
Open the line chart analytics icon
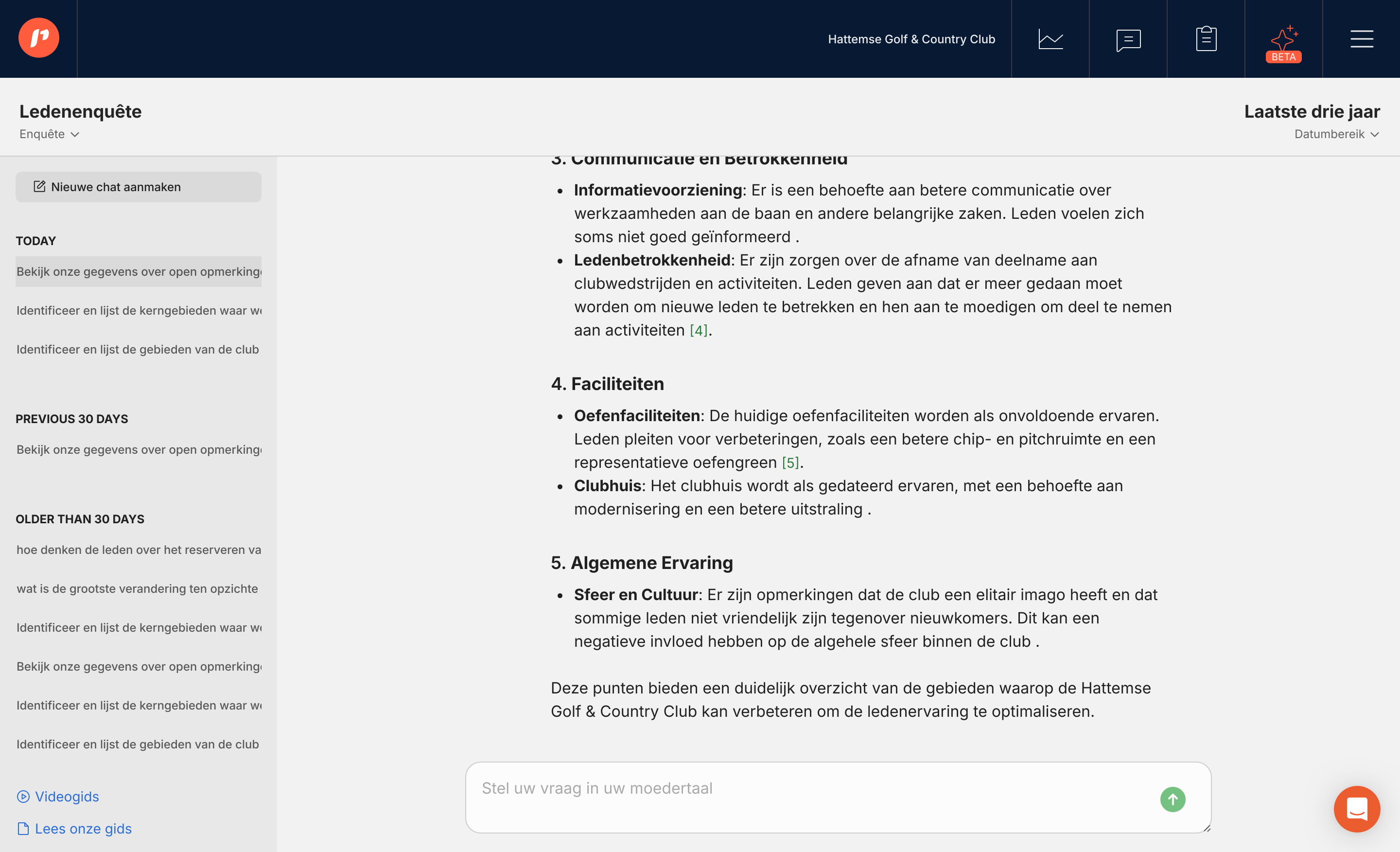[1050, 39]
